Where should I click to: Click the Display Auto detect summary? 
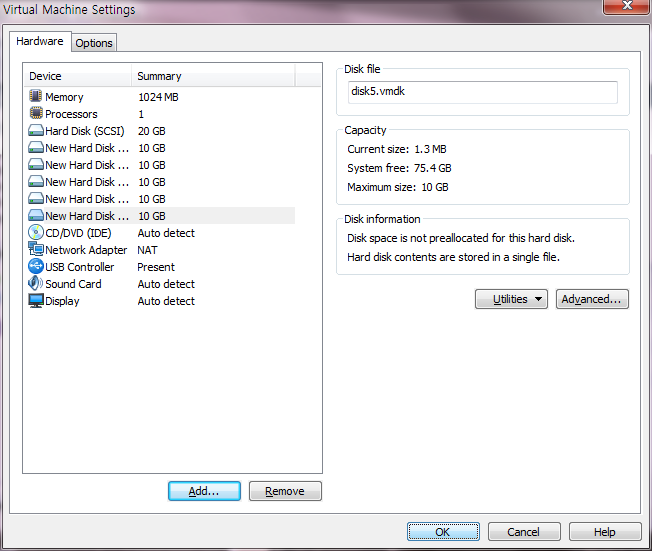point(166,301)
